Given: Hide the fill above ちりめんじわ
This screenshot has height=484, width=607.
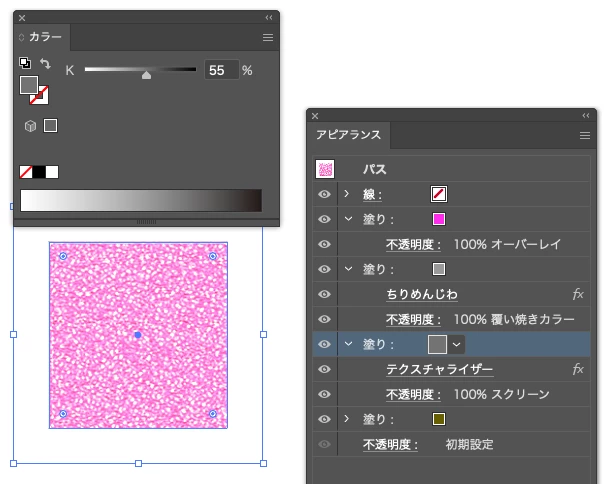Looking at the screenshot, I should coord(324,269).
